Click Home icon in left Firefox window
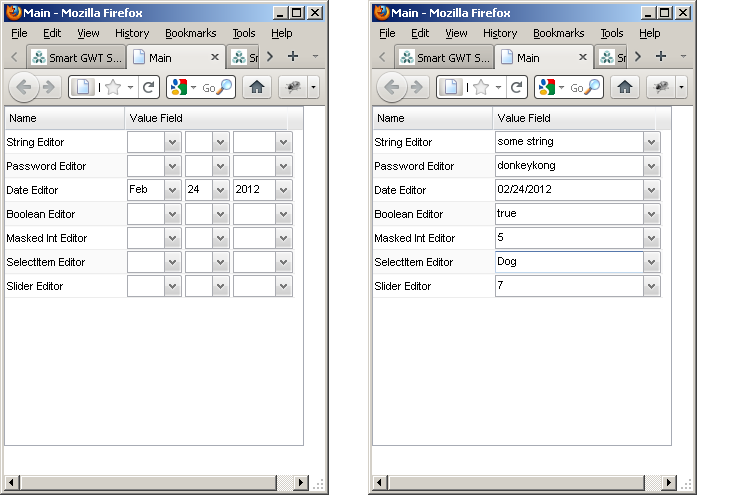750x495 pixels. pyautogui.click(x=257, y=87)
